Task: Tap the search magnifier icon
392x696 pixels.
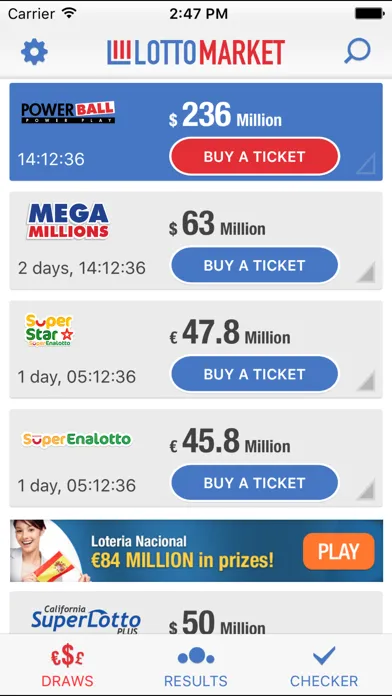Action: pyautogui.click(x=357, y=51)
